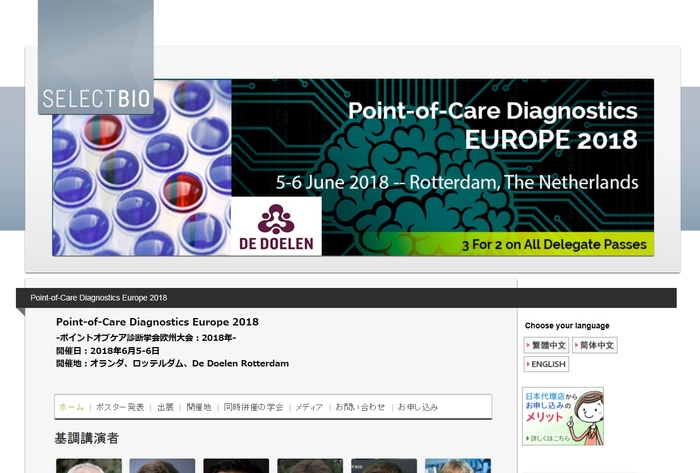This screenshot has height=473, width=700.
Task: Open the お問い合わせ contact menu item
Action: (360, 407)
